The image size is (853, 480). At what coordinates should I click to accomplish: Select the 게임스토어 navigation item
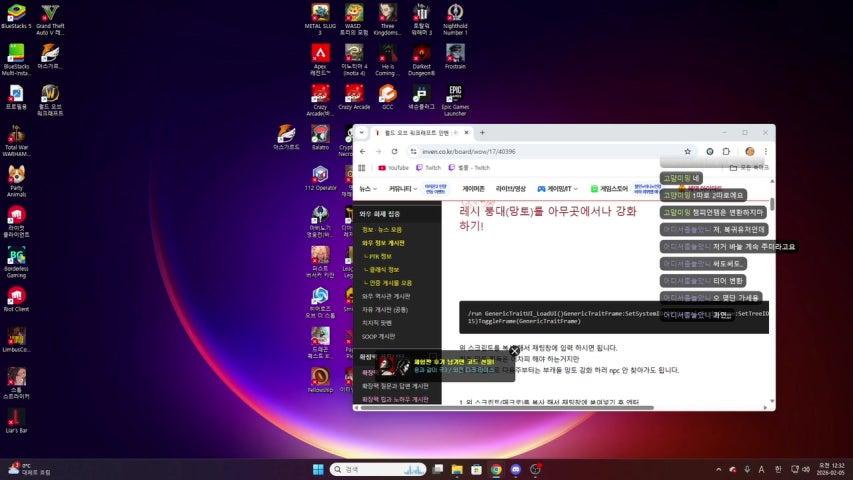(x=609, y=188)
